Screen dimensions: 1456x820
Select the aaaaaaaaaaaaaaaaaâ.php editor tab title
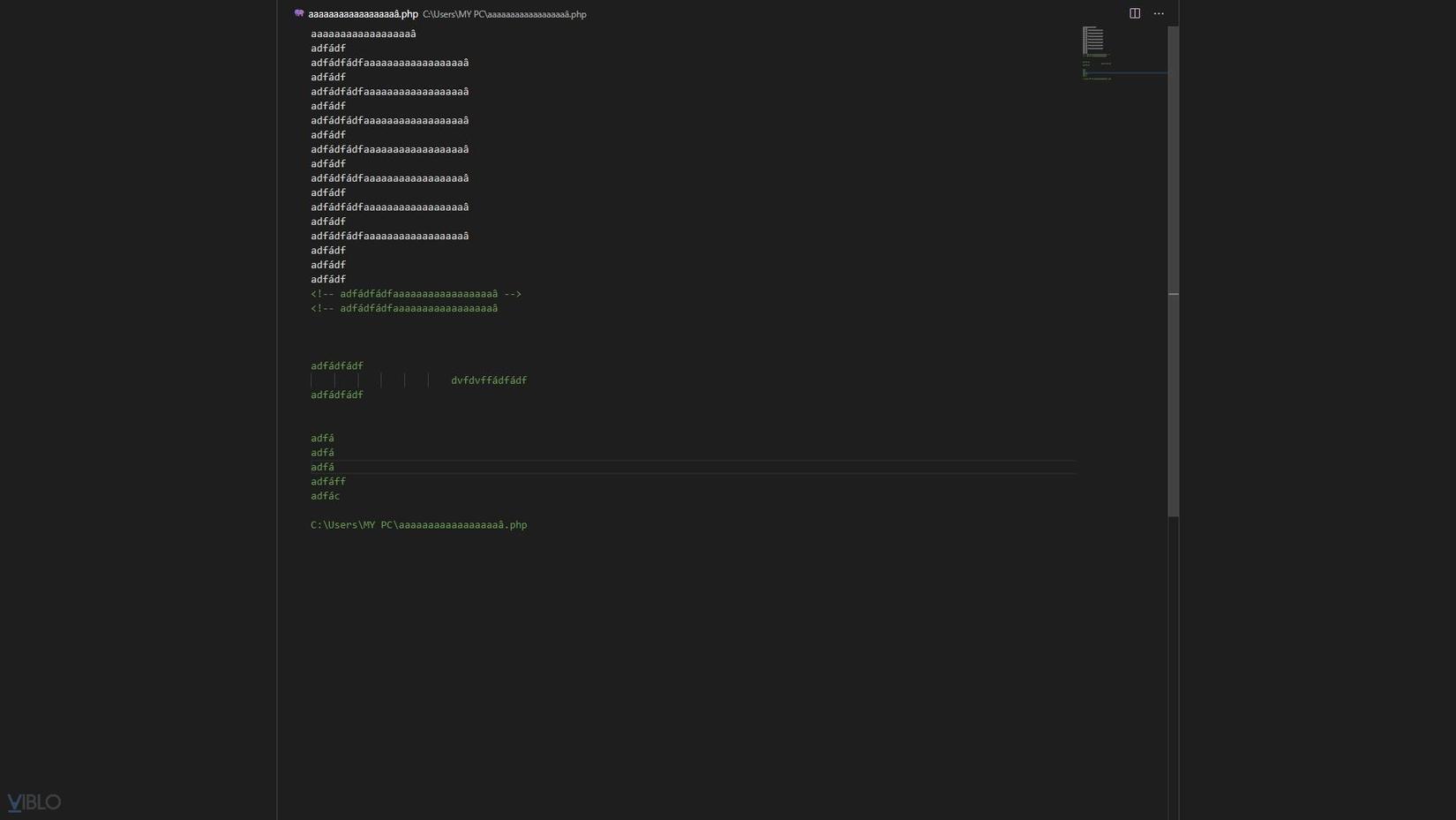click(363, 14)
